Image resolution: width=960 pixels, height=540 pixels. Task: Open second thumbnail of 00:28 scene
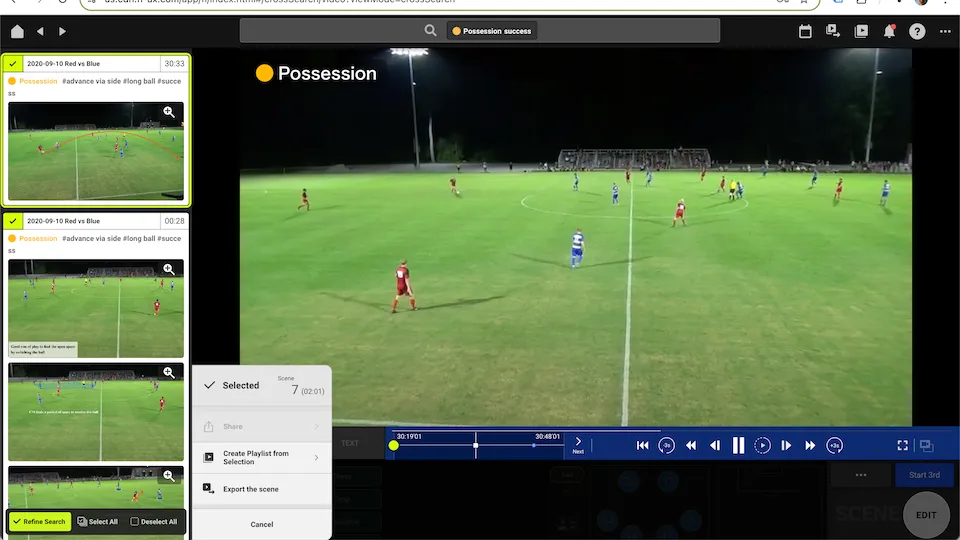[x=96, y=412]
